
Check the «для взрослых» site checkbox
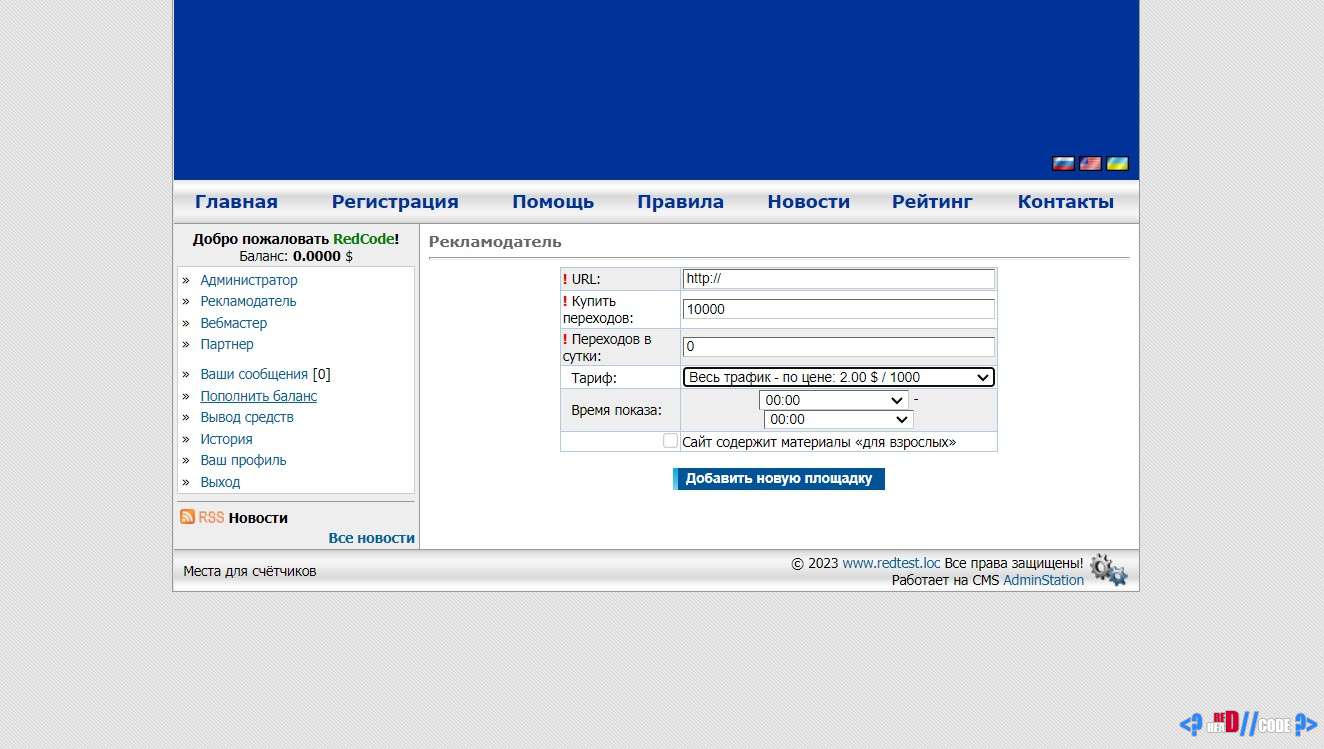670,441
